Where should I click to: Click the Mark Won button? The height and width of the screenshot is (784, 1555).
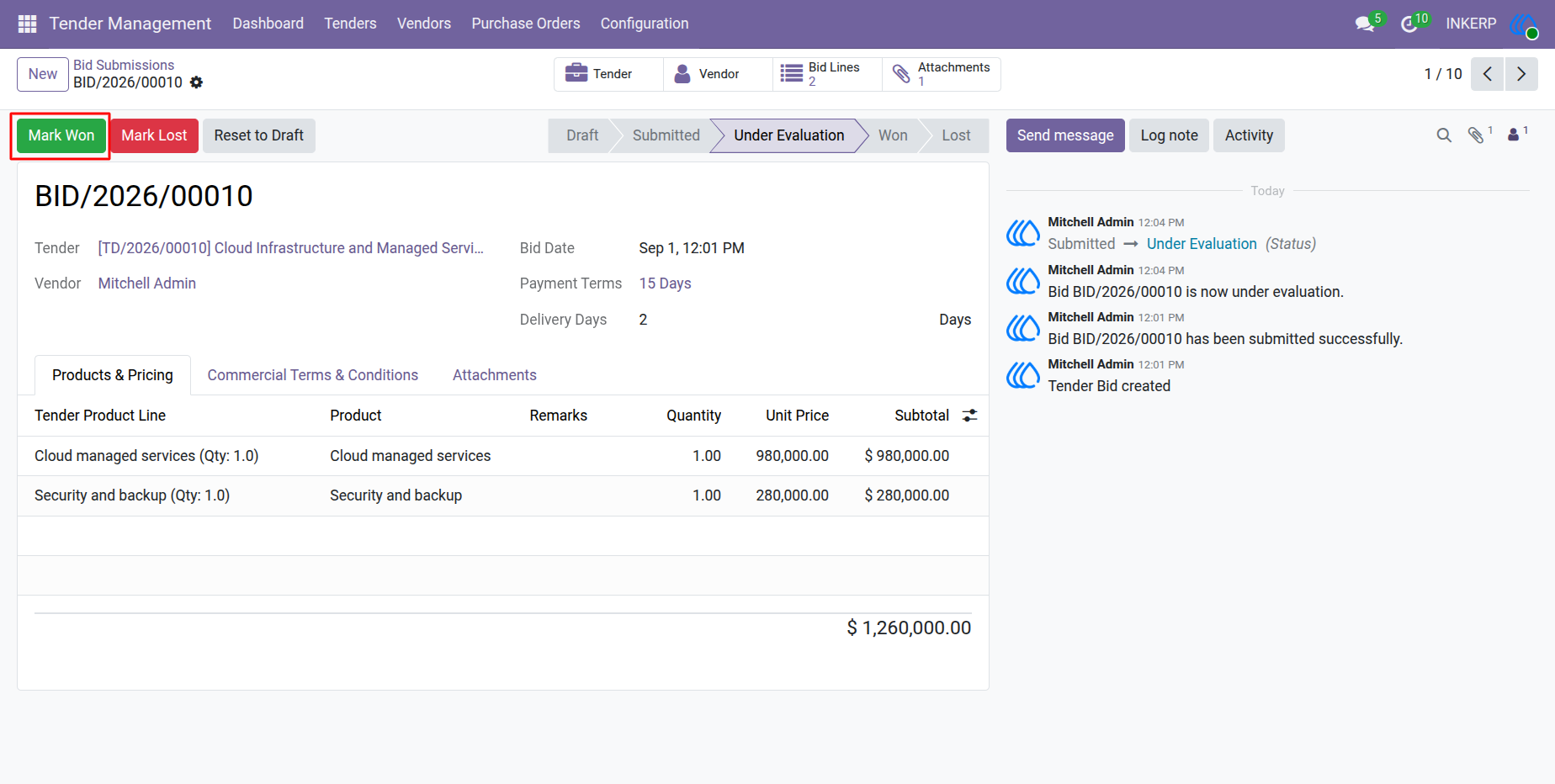(61, 135)
